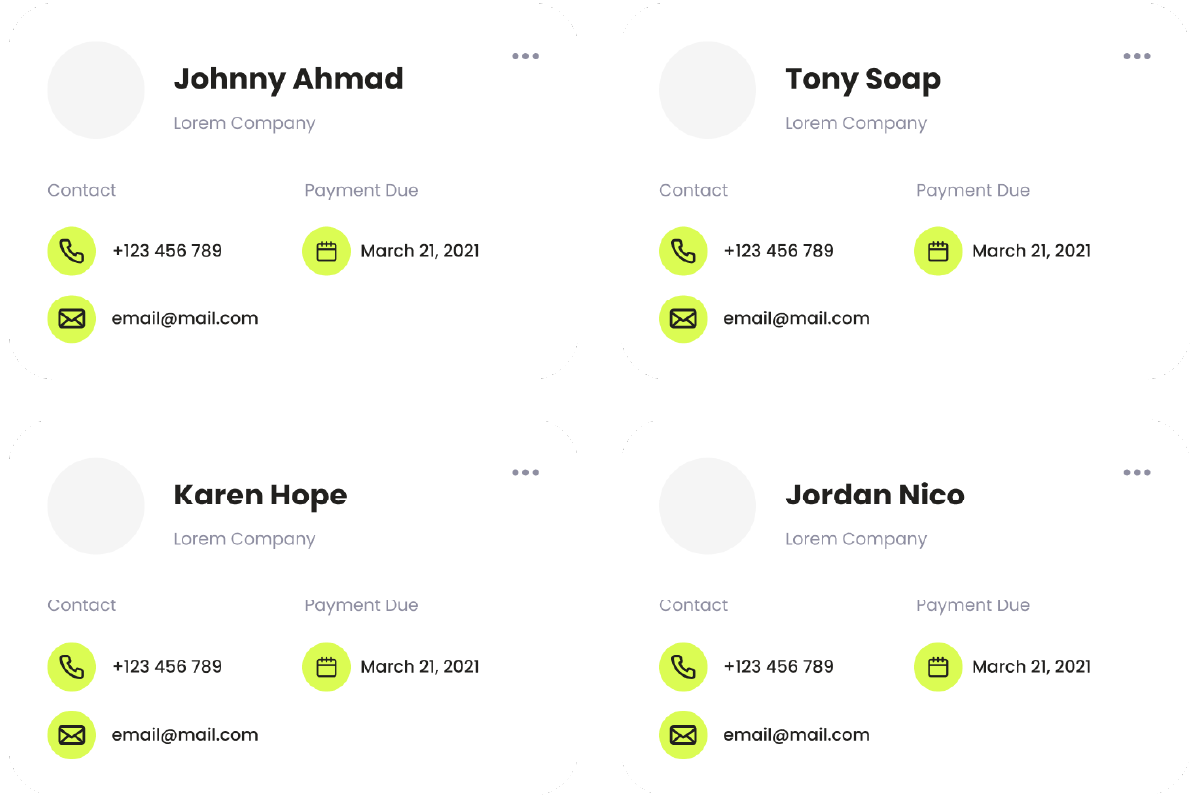
Task: Click phone icon on Tony Soap card
Action: pyautogui.click(x=683, y=251)
